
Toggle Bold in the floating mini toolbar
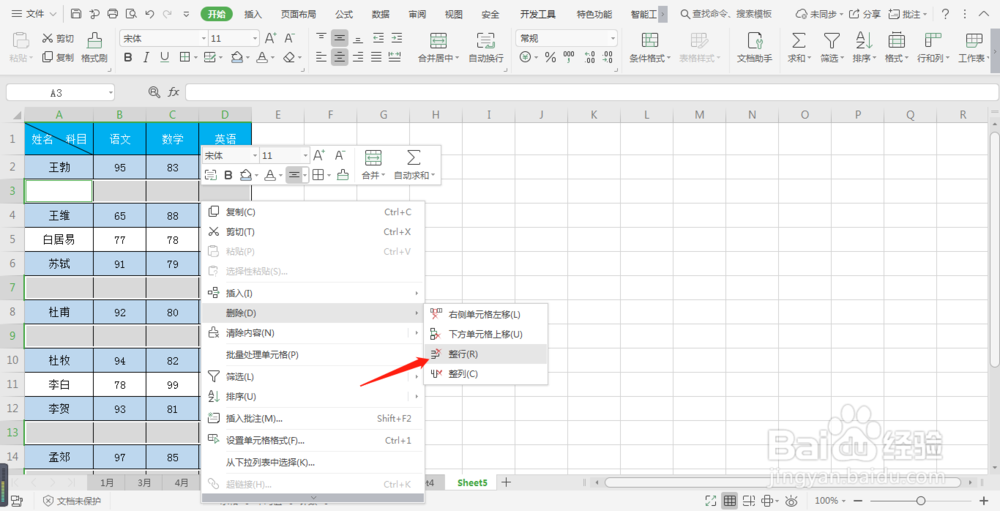[x=228, y=175]
